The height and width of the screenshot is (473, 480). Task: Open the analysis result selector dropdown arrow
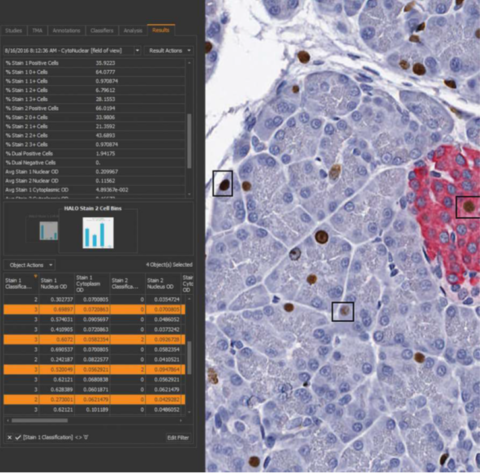pyautogui.click(x=137, y=51)
